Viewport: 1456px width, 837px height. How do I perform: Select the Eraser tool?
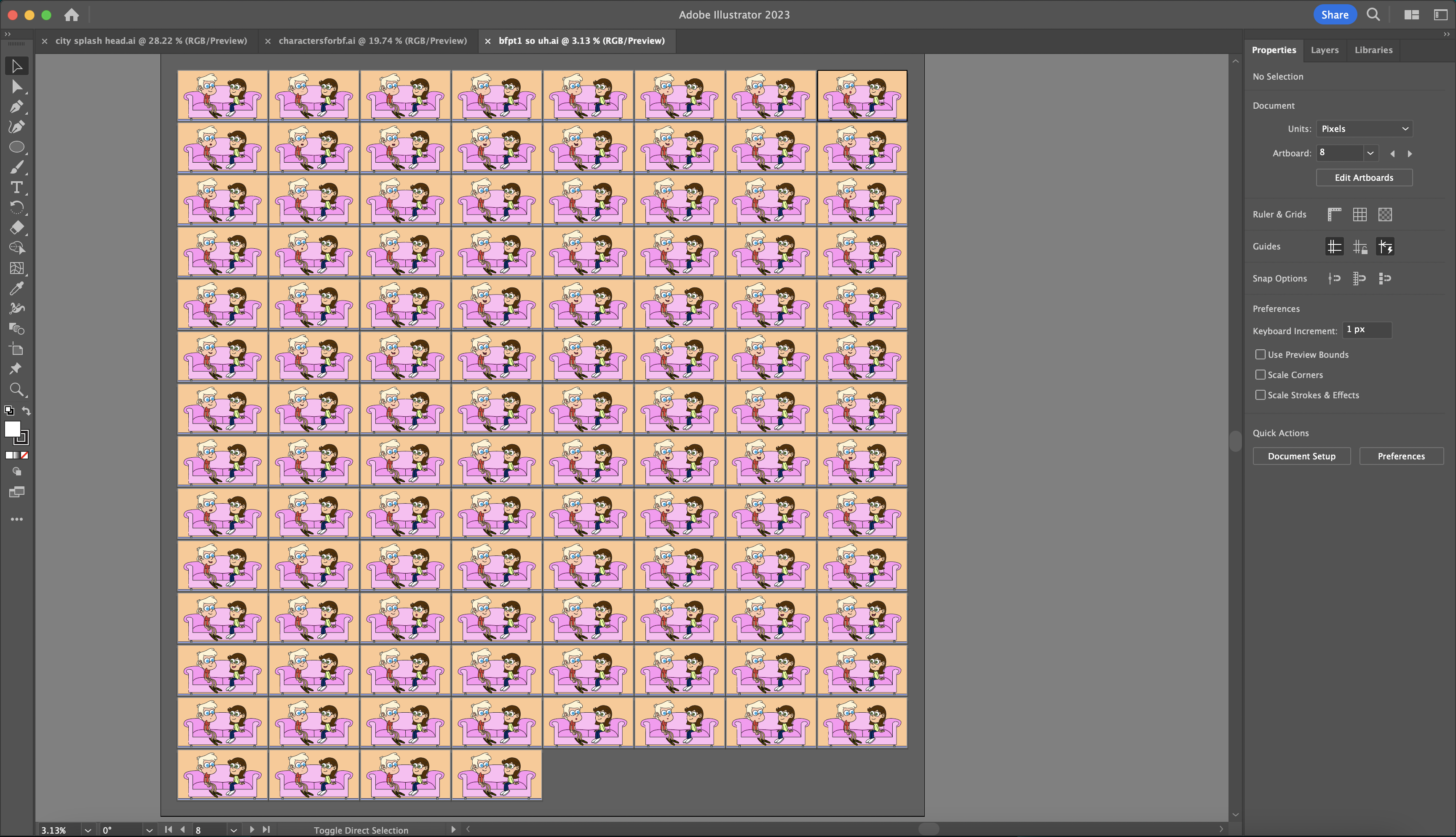17,228
